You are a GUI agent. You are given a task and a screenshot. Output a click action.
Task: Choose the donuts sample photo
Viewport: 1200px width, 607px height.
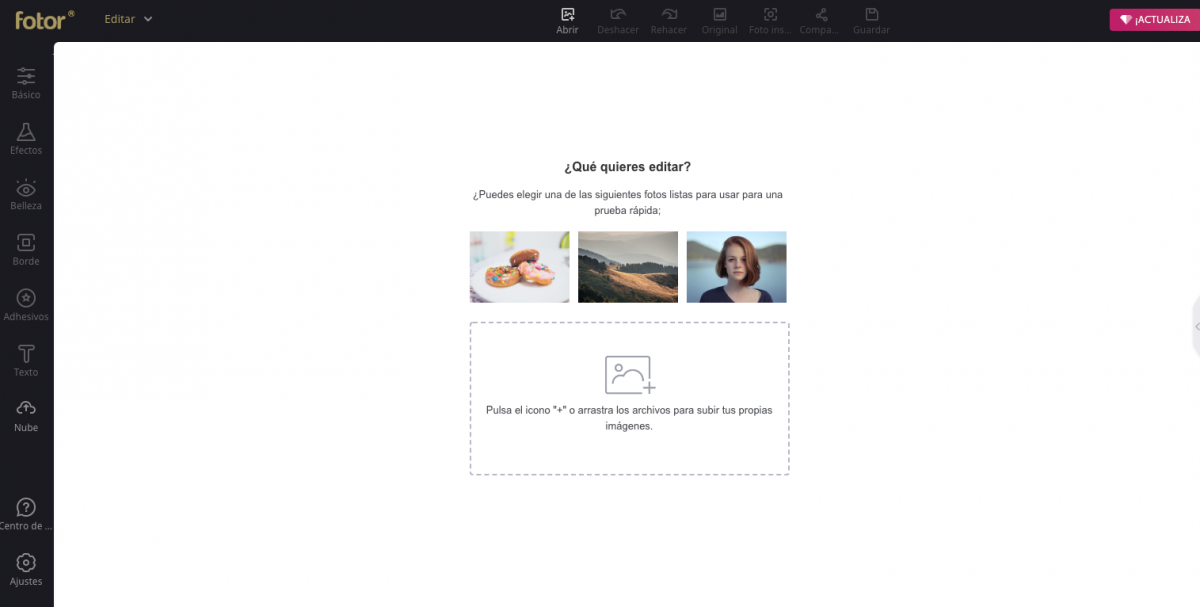click(x=519, y=267)
